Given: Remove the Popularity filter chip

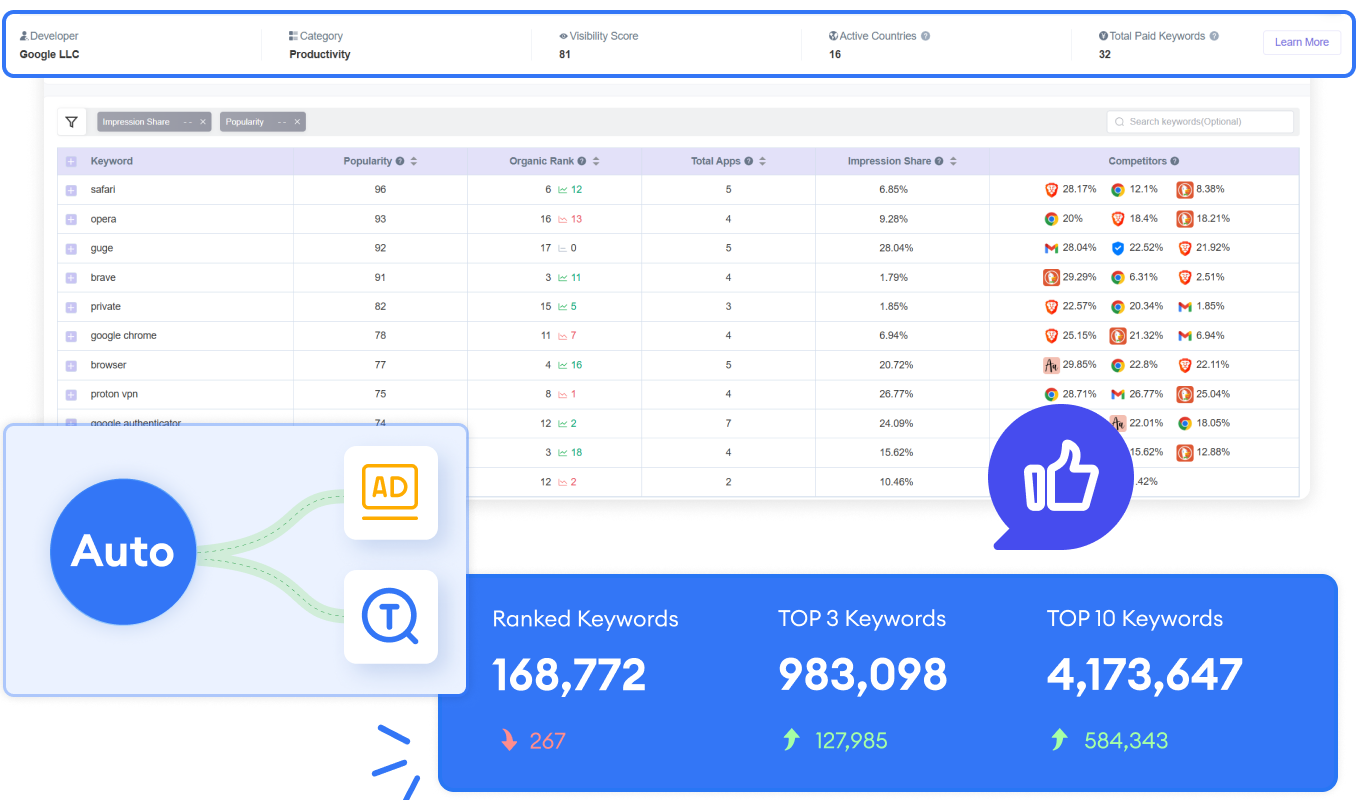Looking at the screenshot, I should [297, 122].
